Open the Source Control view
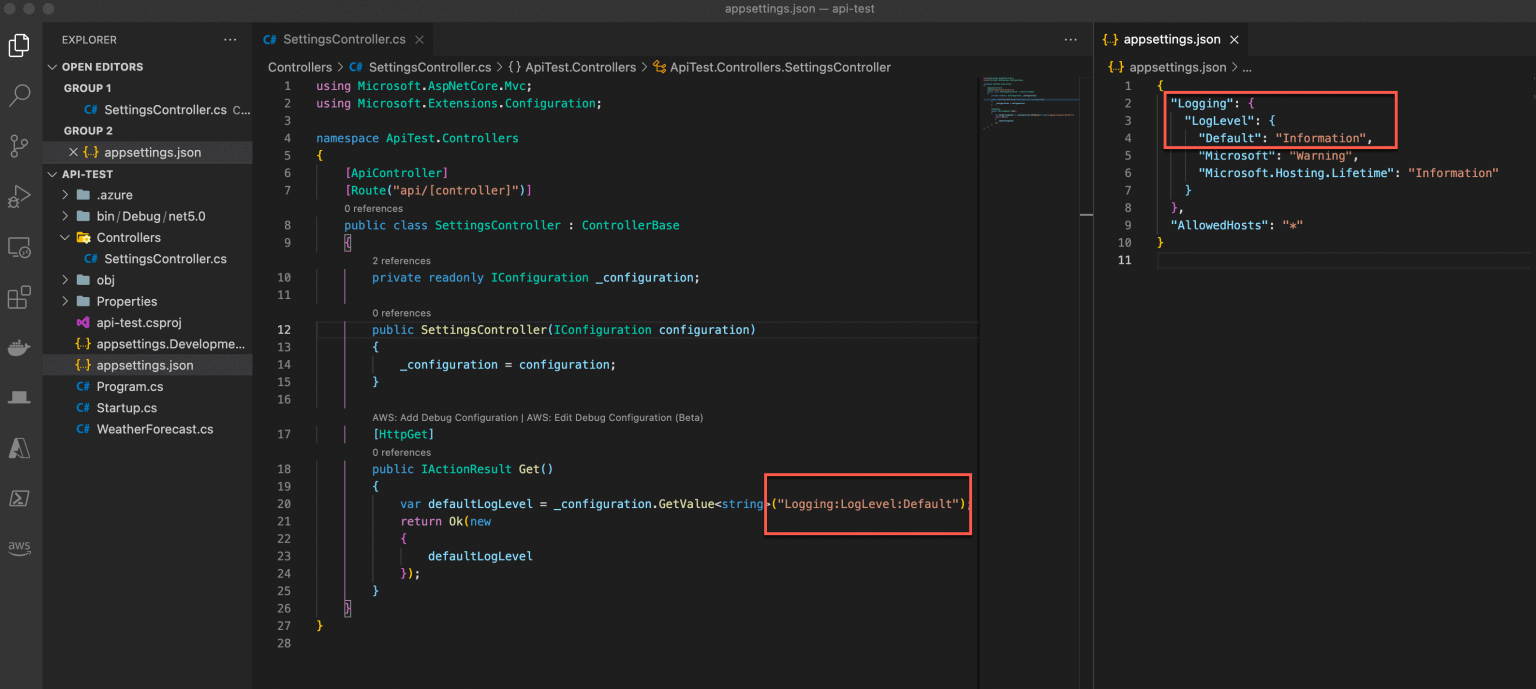This screenshot has width=1536, height=689. pos(19,146)
